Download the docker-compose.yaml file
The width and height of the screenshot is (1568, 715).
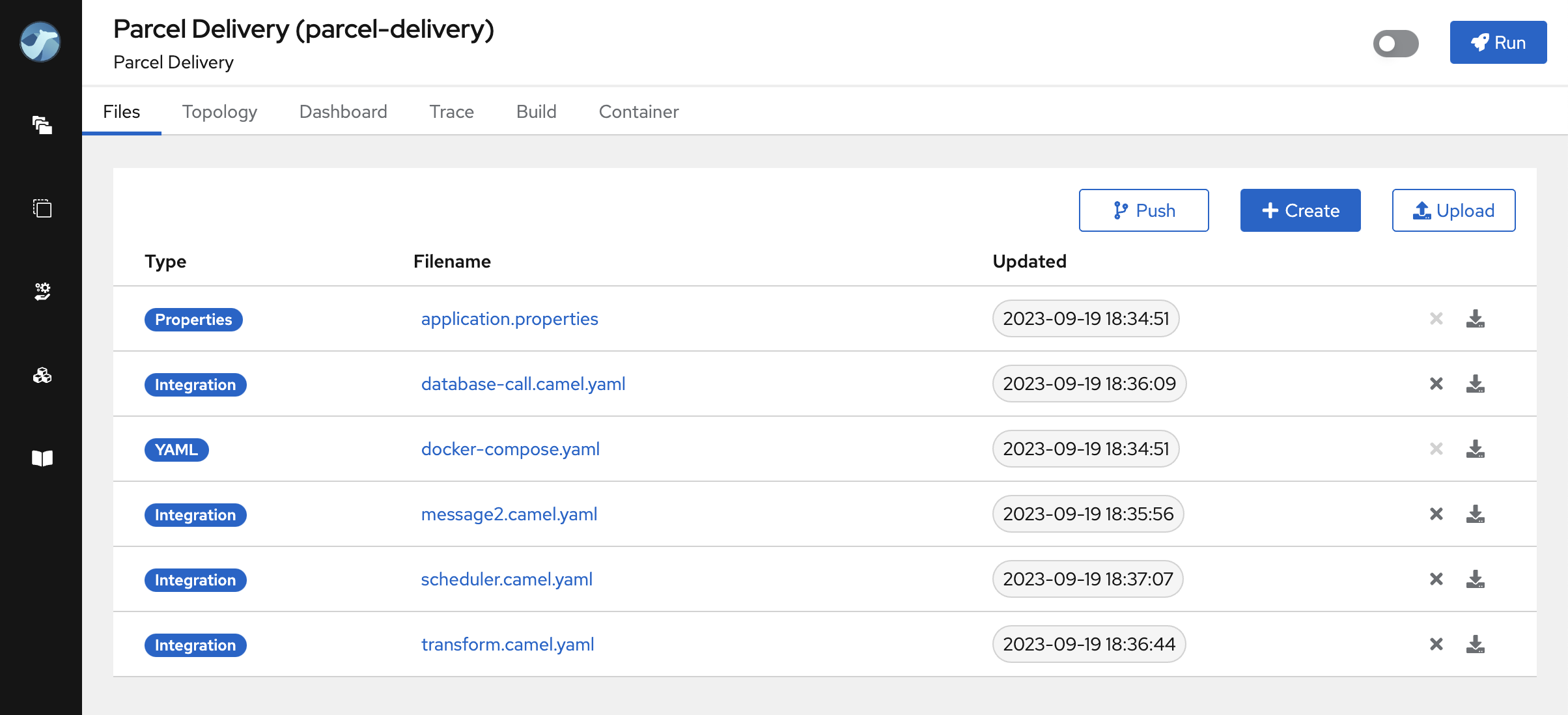click(1475, 449)
